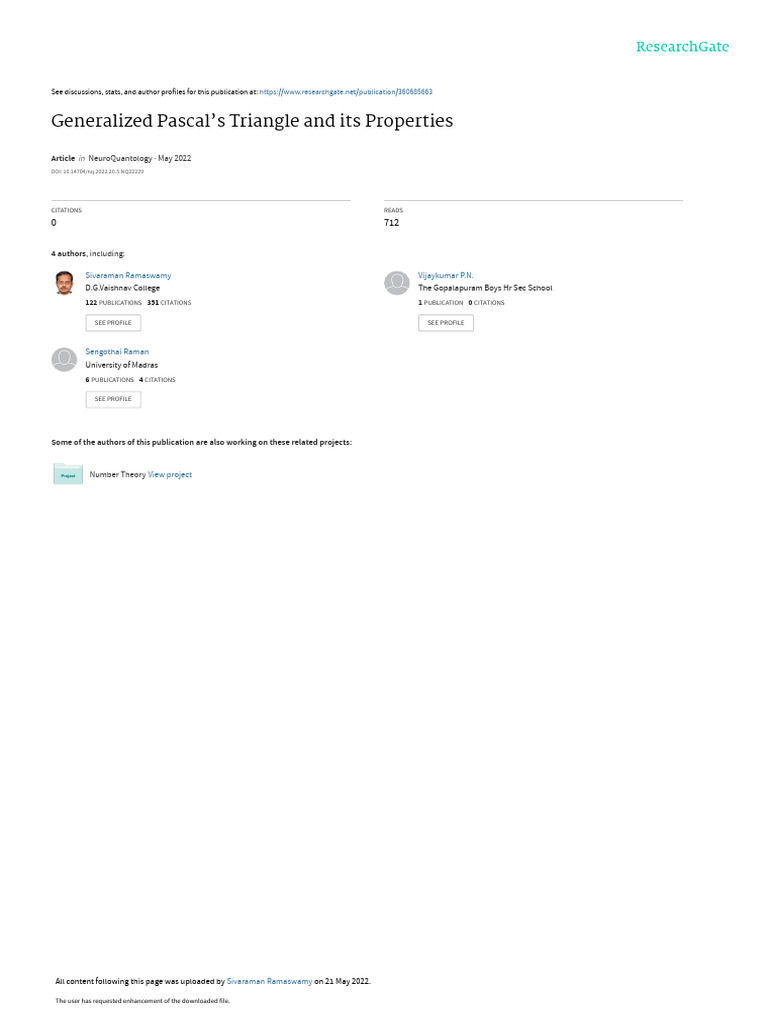Open Sivaraman Ramaswamy author name link under authors
Image resolution: width=768 pixels, height=1024 pixels.
128,275
